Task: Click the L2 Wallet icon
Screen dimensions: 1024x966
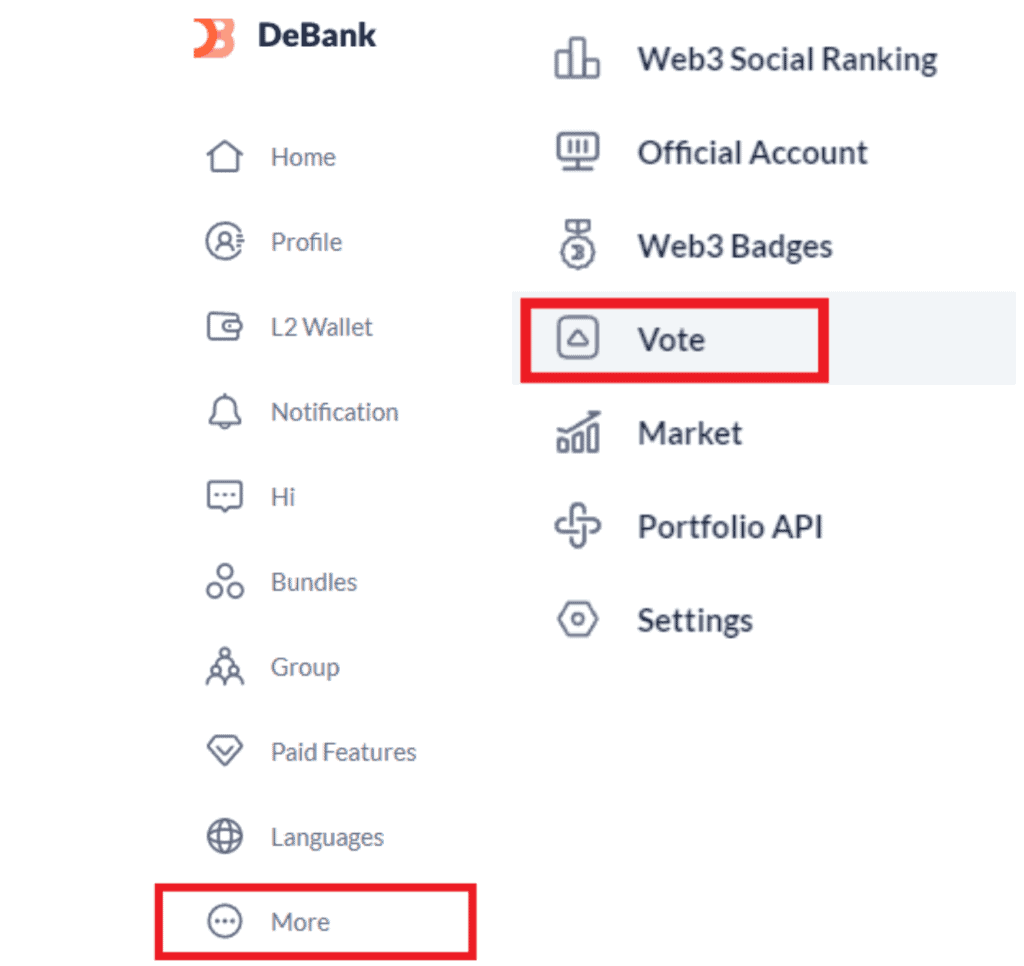Action: click(x=224, y=327)
